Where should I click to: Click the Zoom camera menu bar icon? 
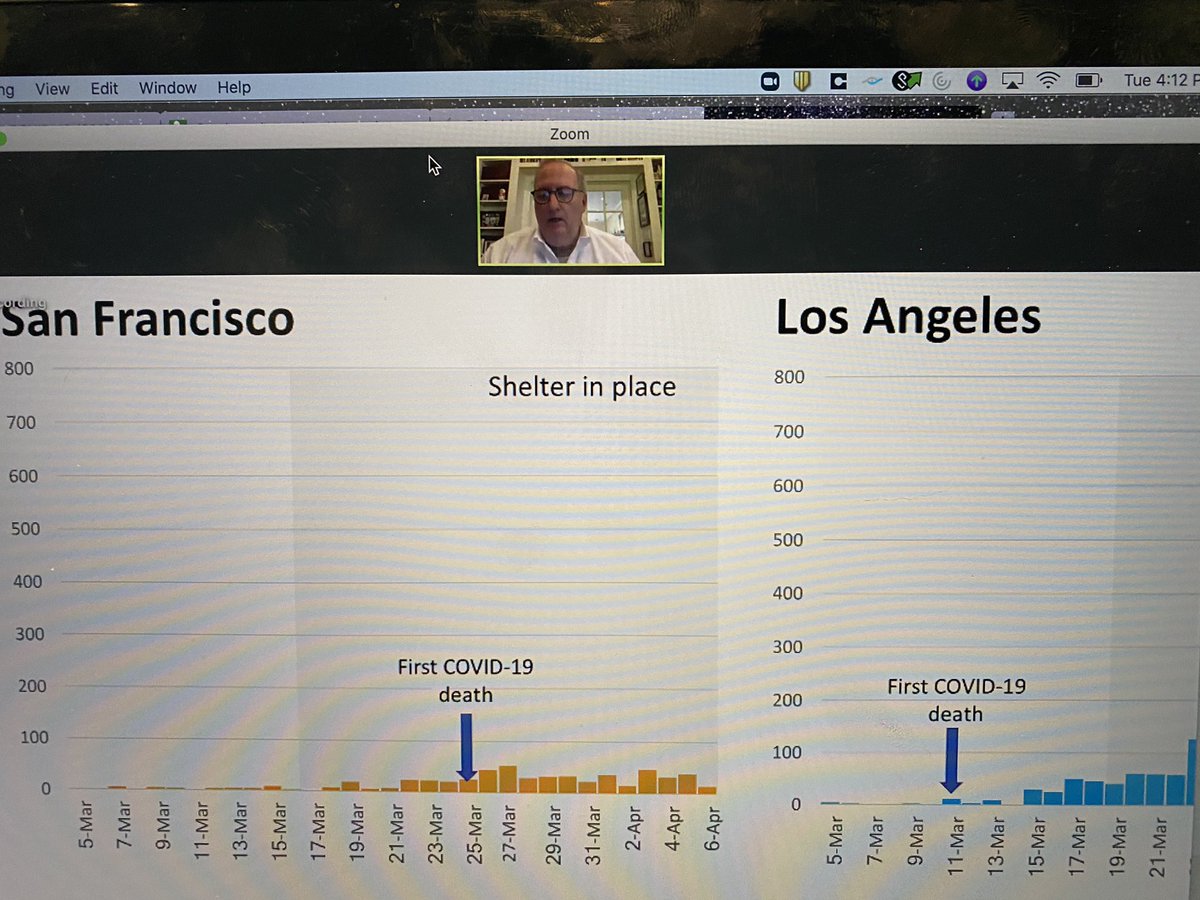(770, 82)
